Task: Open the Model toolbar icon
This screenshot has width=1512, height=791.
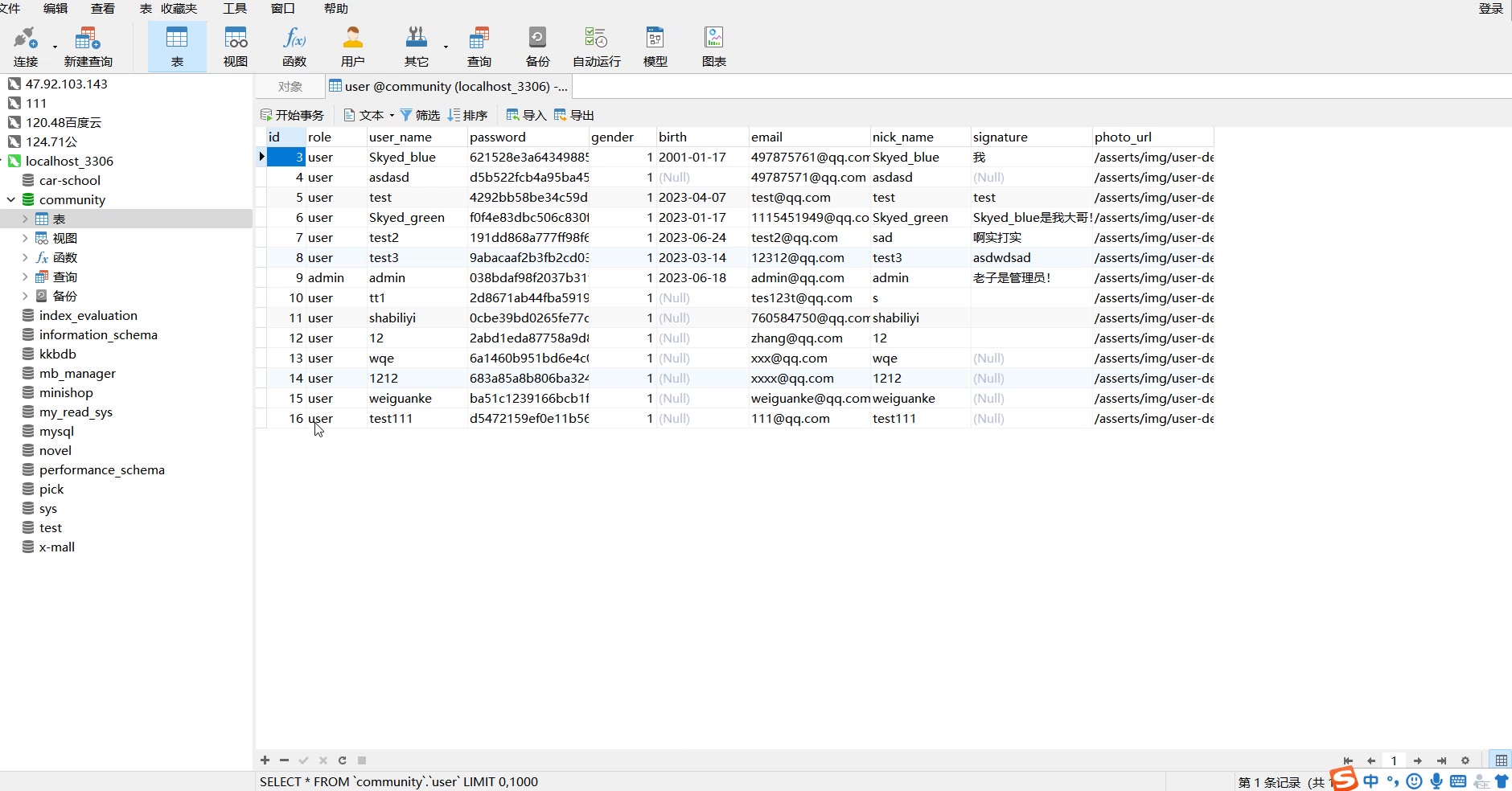Action: (x=655, y=47)
